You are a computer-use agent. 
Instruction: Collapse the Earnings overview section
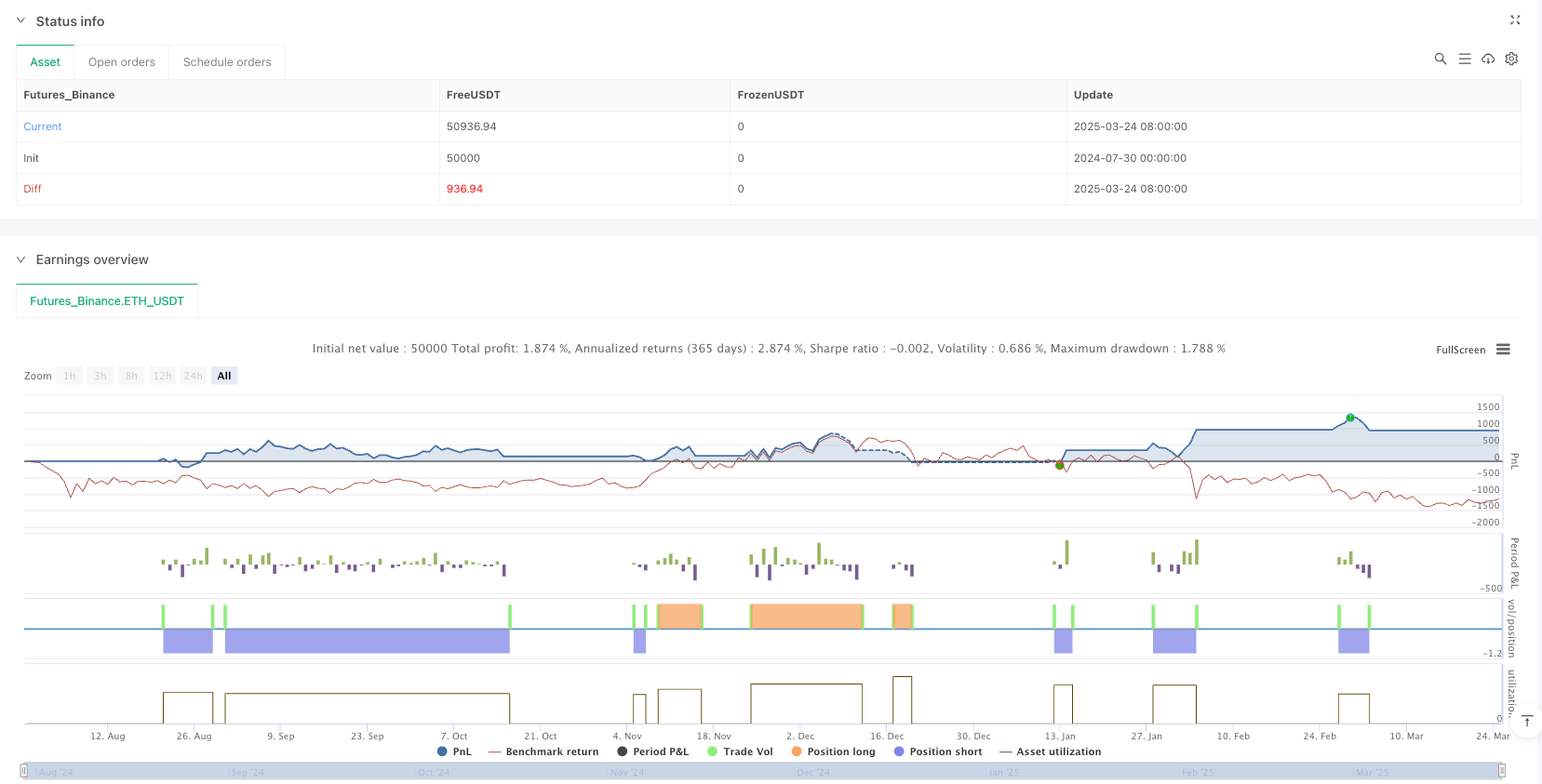point(21,259)
